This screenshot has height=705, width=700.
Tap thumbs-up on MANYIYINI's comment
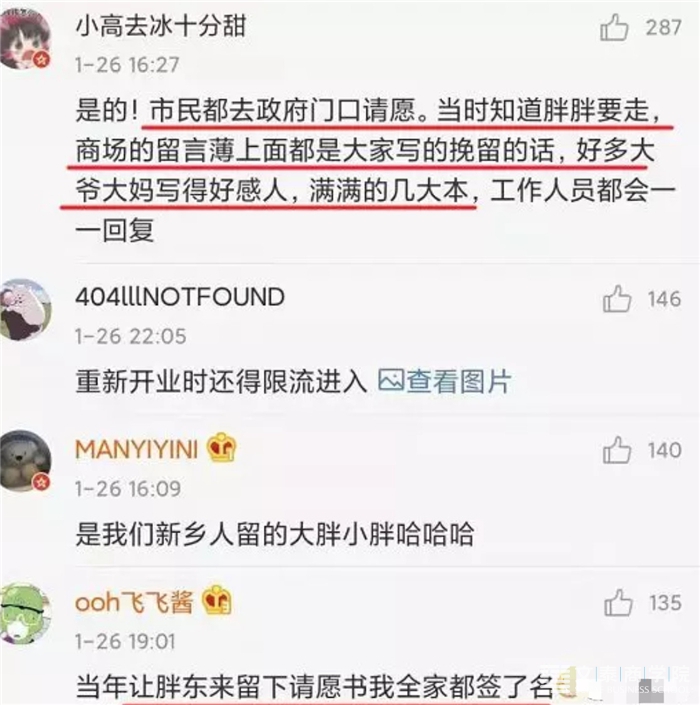point(617,450)
